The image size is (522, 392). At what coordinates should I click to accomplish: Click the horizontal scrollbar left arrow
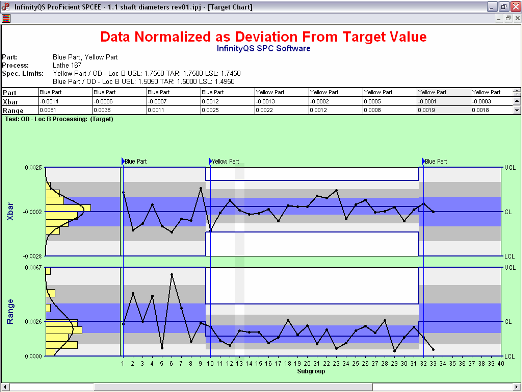click(x=5, y=387)
